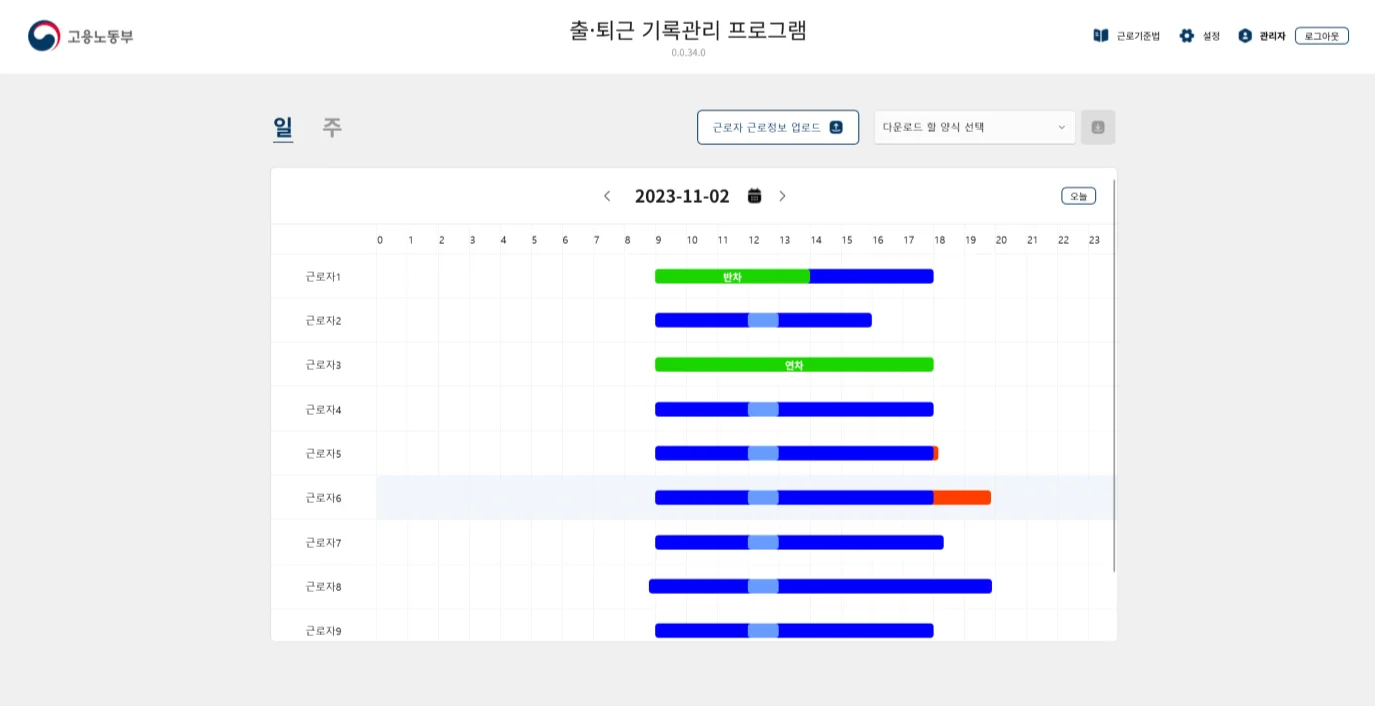Screen dimensions: 1375x706
Task: Click the 근로자 근로정보 업로드 button
Action: (x=778, y=127)
